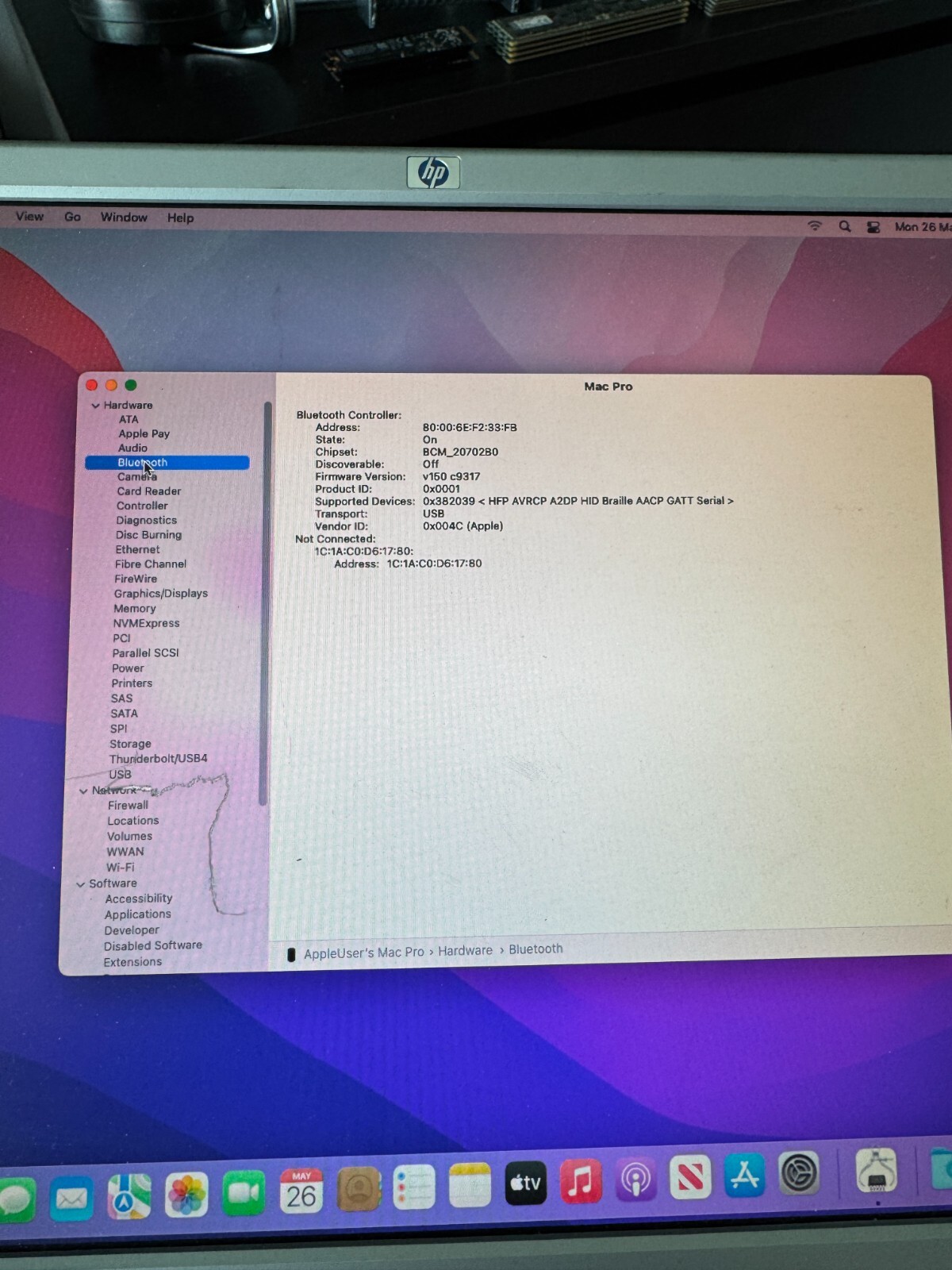
Task: Select the Bluetooth sidebar item
Action: coord(167,463)
